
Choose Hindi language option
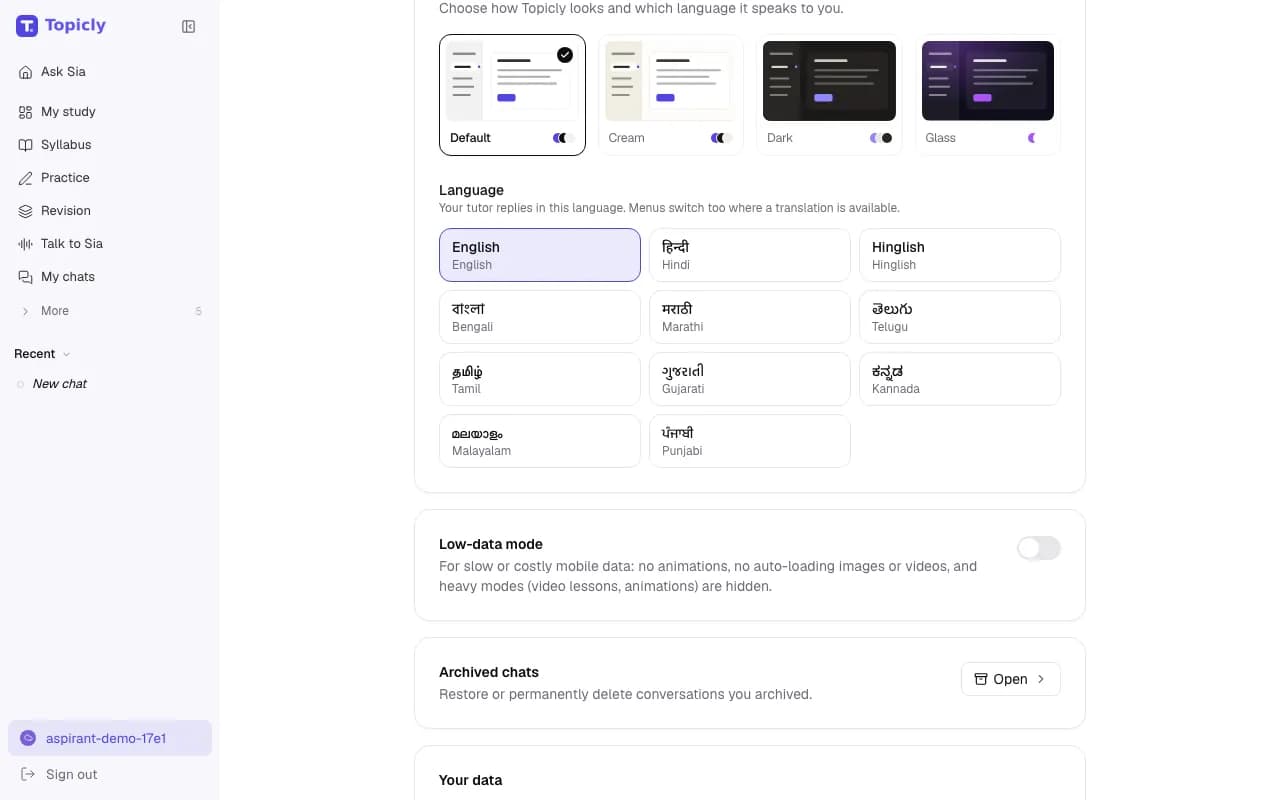[750, 255]
